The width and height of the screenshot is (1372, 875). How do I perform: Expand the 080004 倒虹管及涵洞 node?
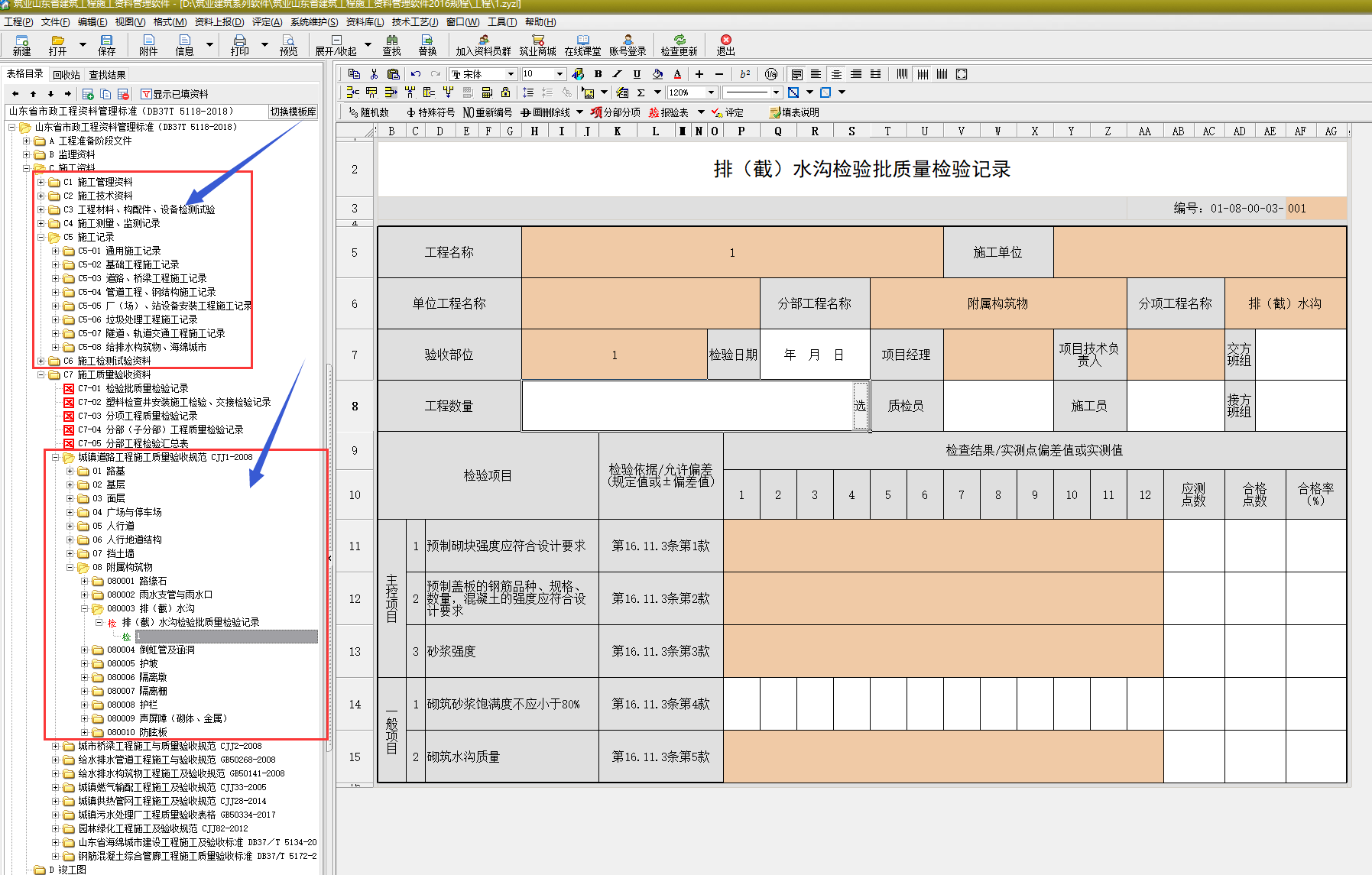pos(85,650)
